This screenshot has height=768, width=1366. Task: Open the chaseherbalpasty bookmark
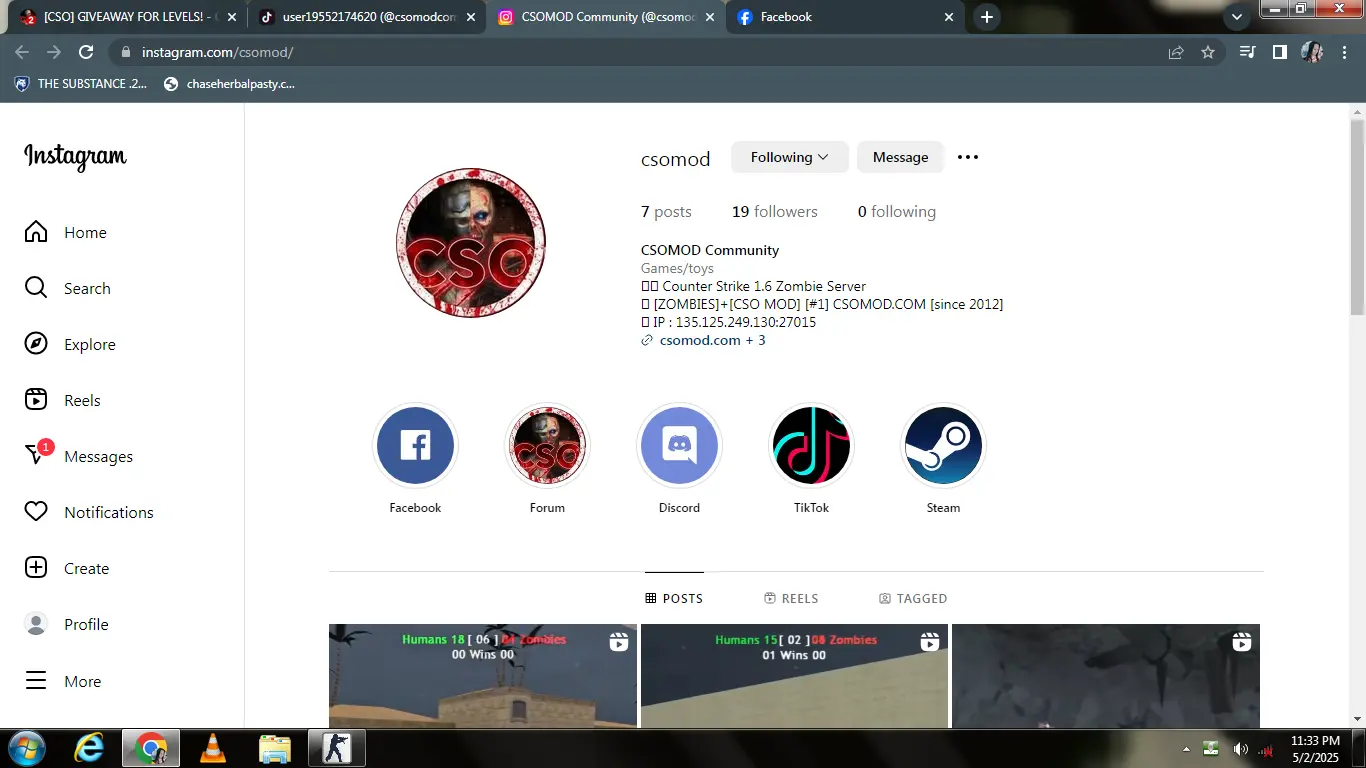(229, 84)
